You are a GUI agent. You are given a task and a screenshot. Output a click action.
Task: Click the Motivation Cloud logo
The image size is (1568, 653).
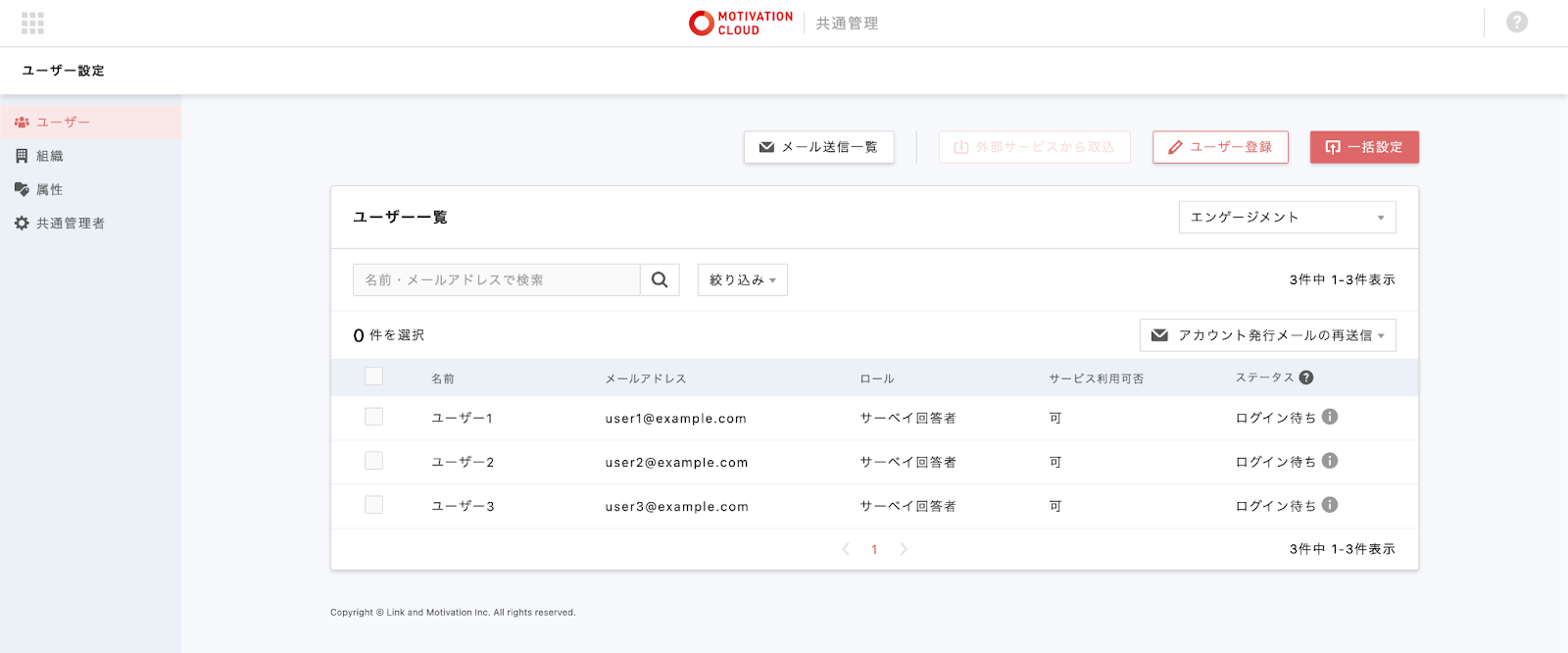pos(741,23)
